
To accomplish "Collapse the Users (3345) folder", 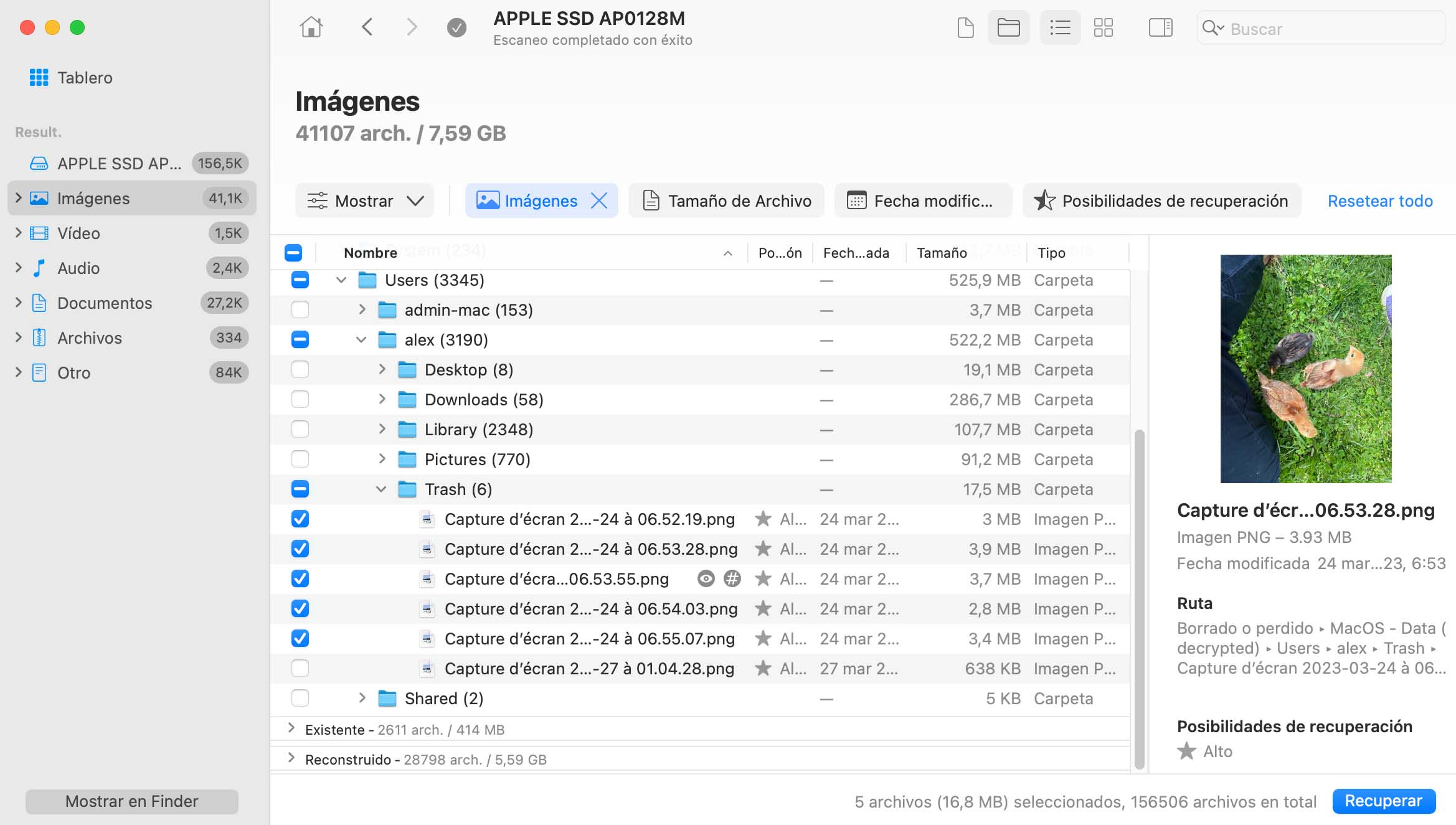I will point(341,280).
